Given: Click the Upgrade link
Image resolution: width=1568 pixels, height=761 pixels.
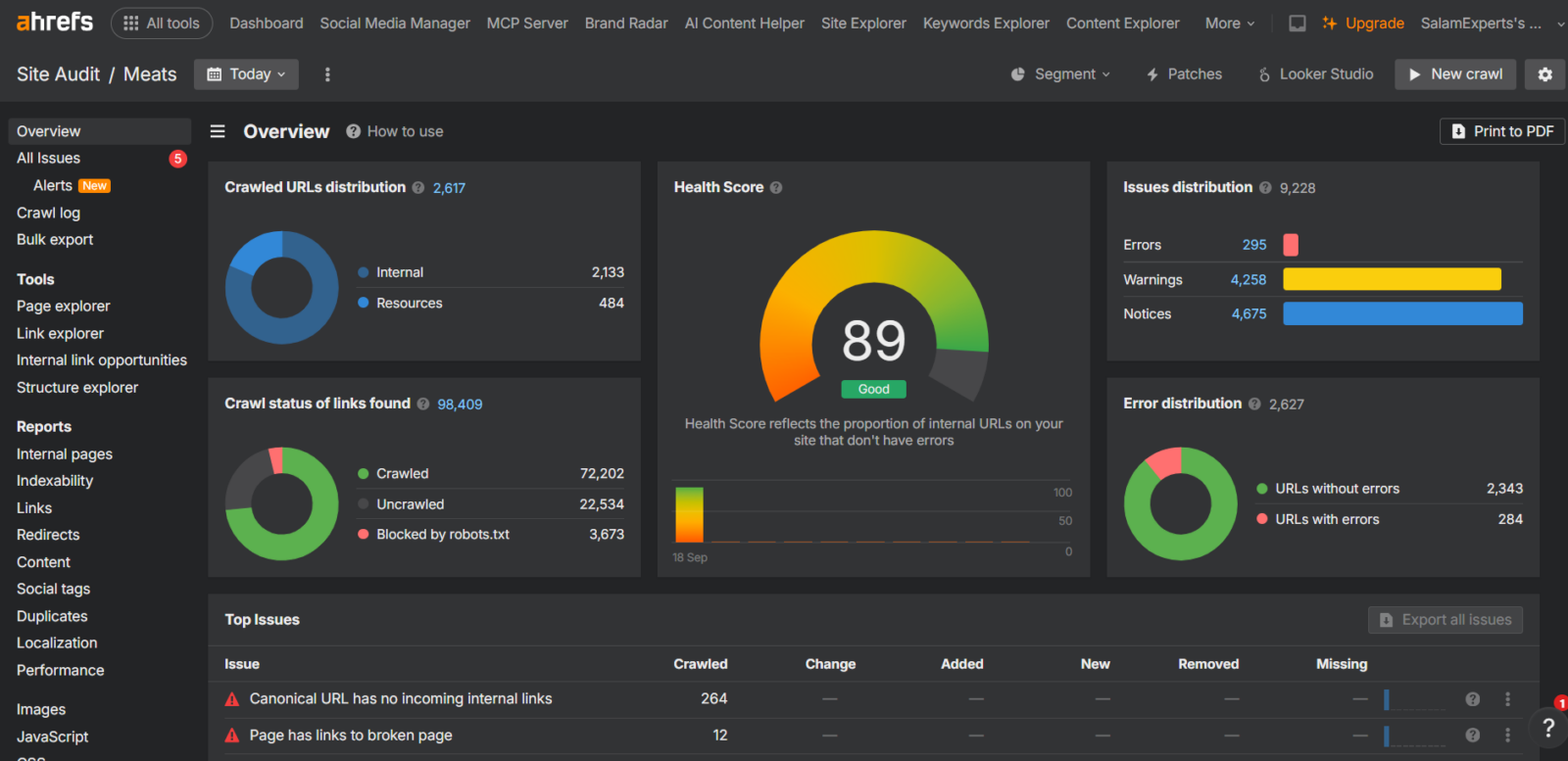Looking at the screenshot, I should click(1374, 24).
